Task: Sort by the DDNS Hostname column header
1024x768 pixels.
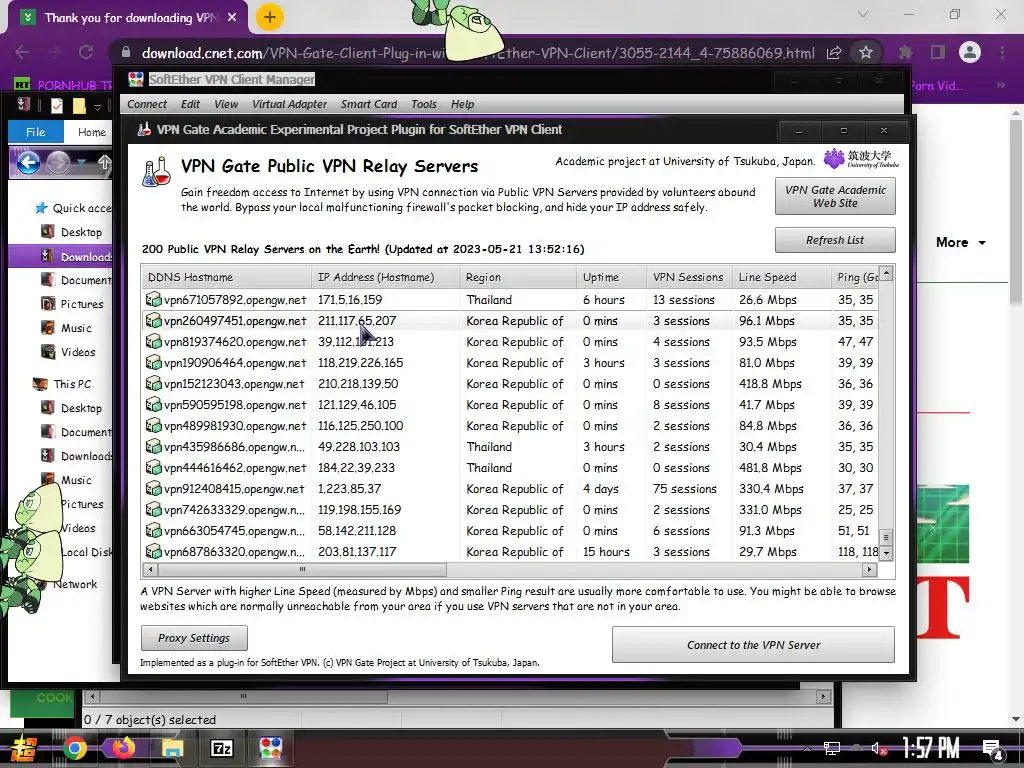Action: point(226,277)
